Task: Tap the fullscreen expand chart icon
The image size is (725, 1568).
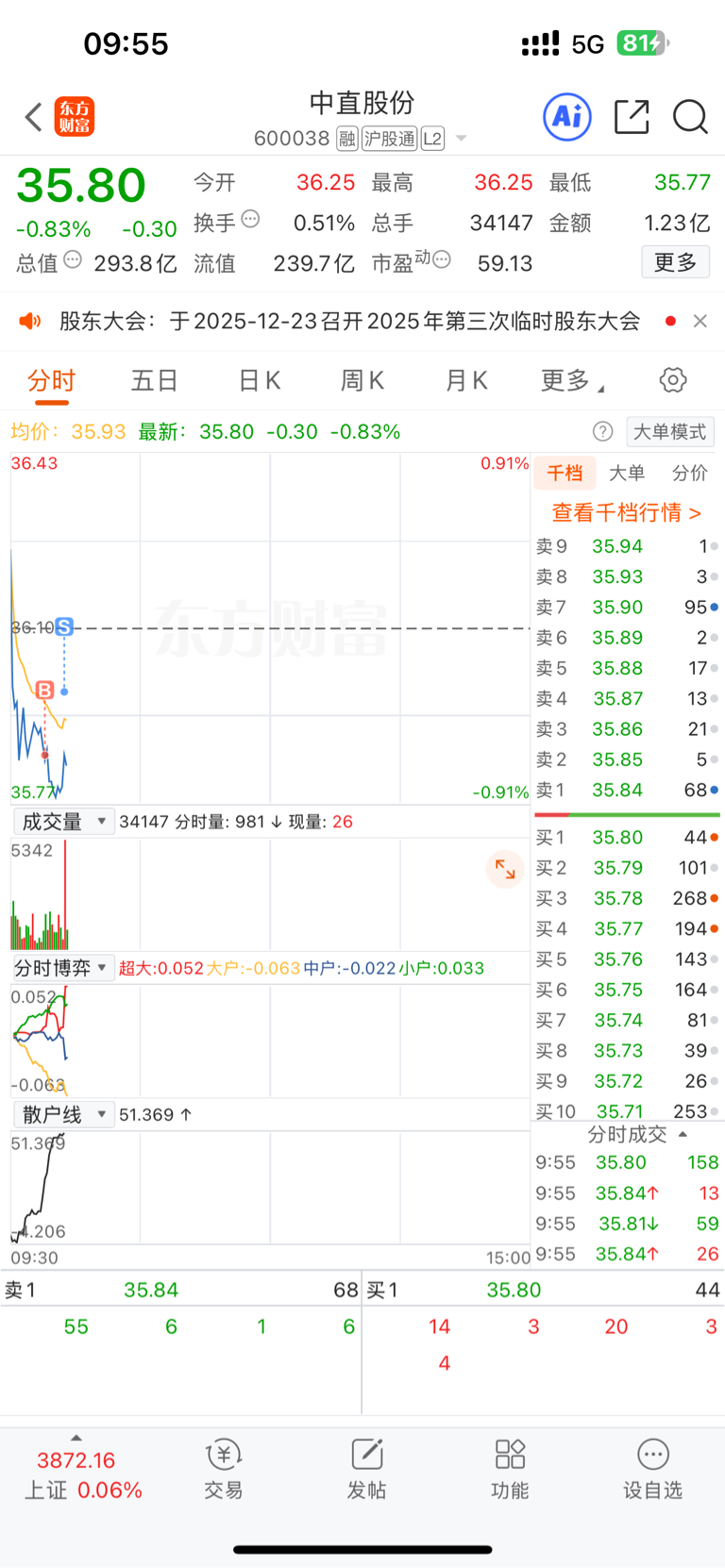Action: pyautogui.click(x=505, y=869)
